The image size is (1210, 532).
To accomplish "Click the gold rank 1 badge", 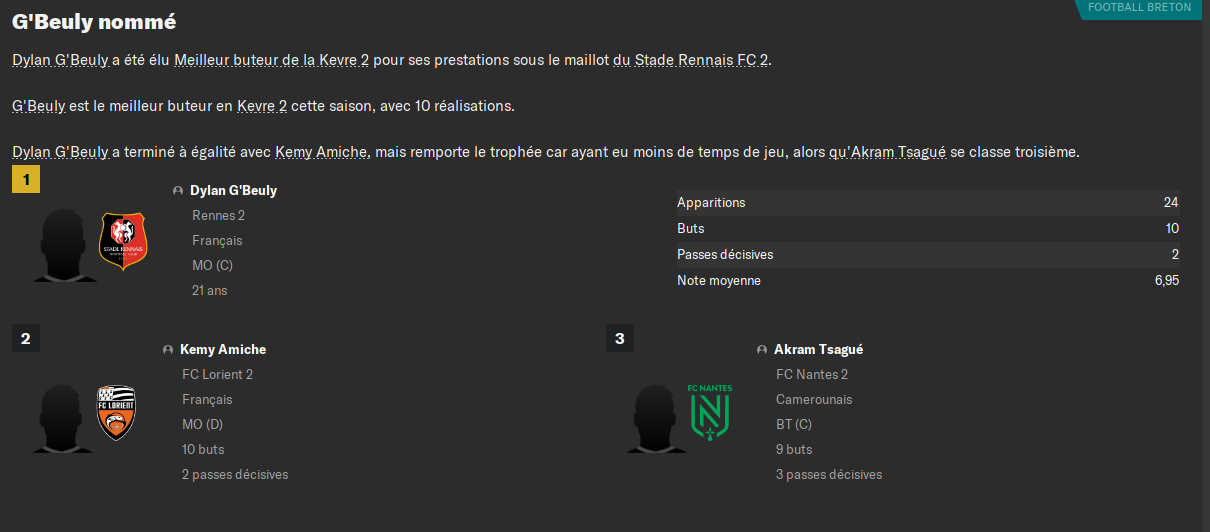I will click(x=26, y=180).
